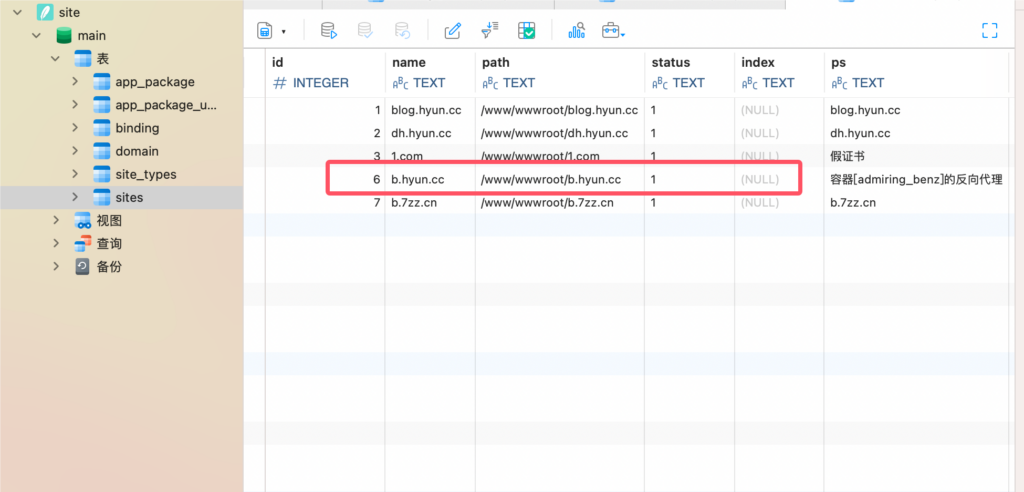
Task: Click the path column header
Action: tap(560, 73)
